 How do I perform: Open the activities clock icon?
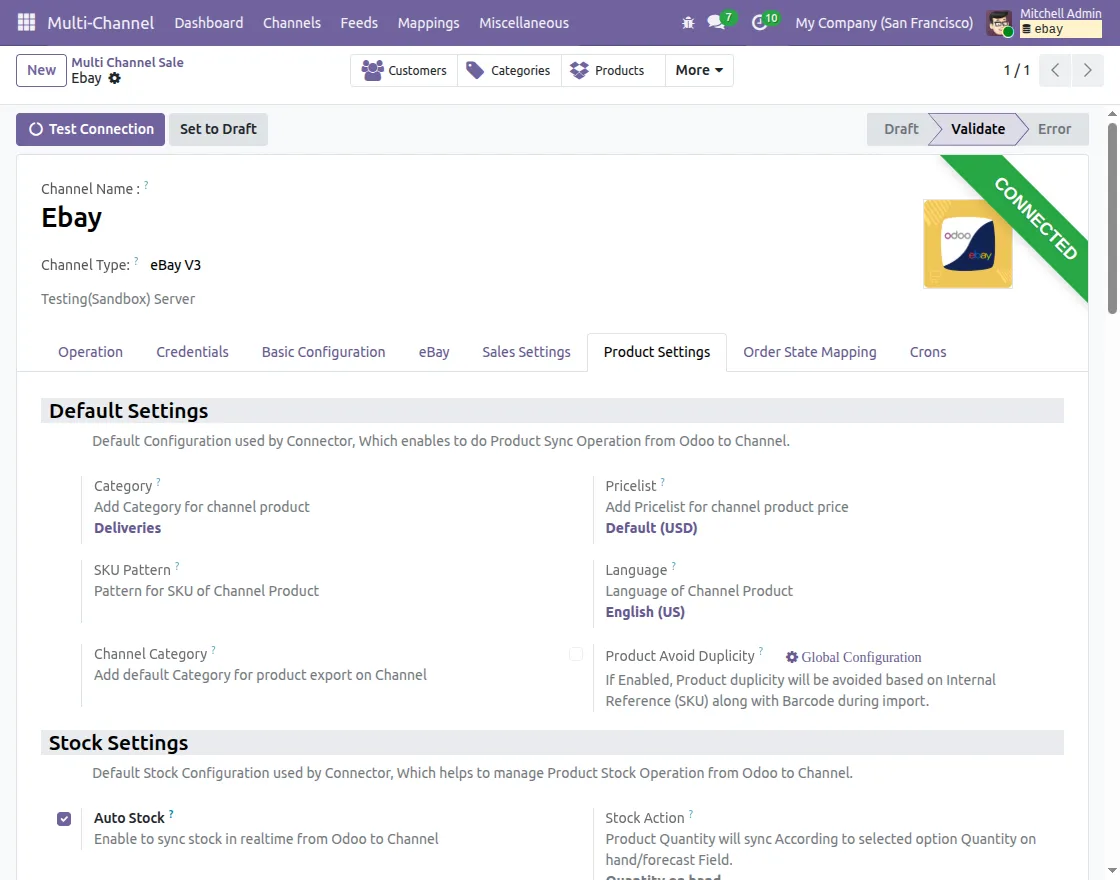pyautogui.click(x=759, y=23)
